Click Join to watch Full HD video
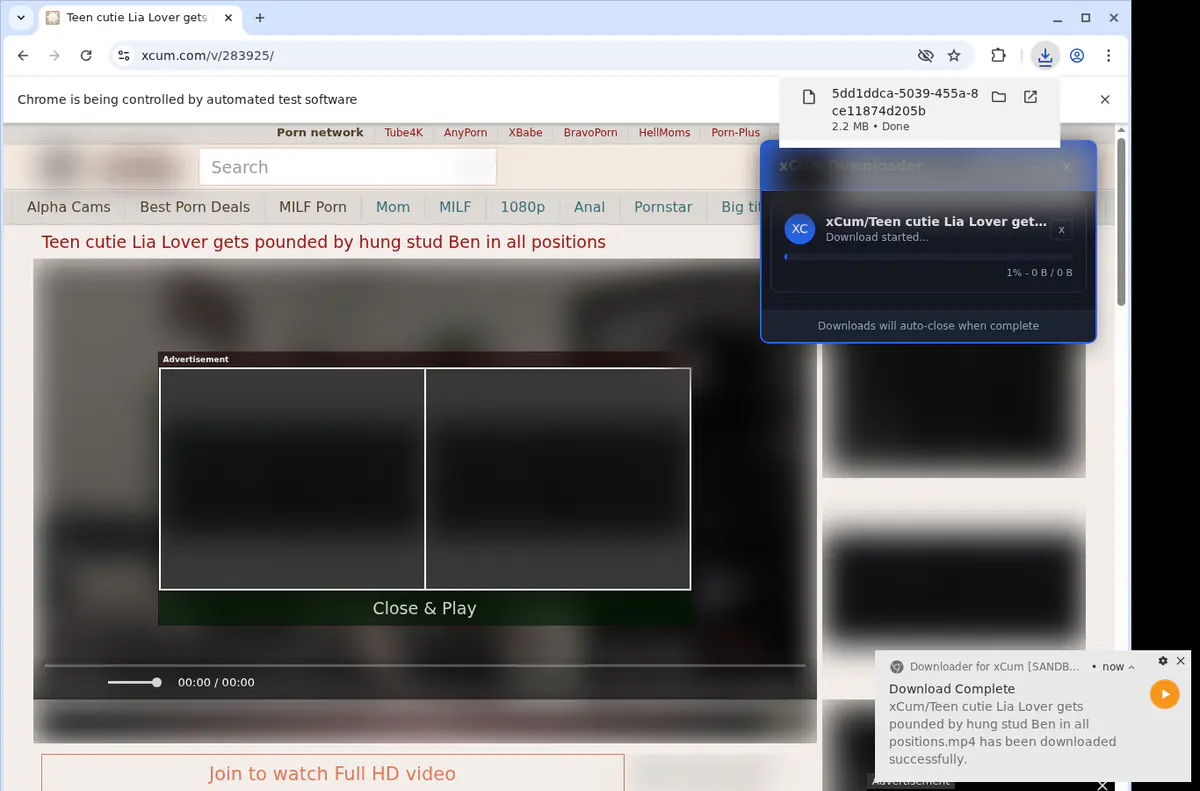The width and height of the screenshot is (1200, 791). point(332,773)
